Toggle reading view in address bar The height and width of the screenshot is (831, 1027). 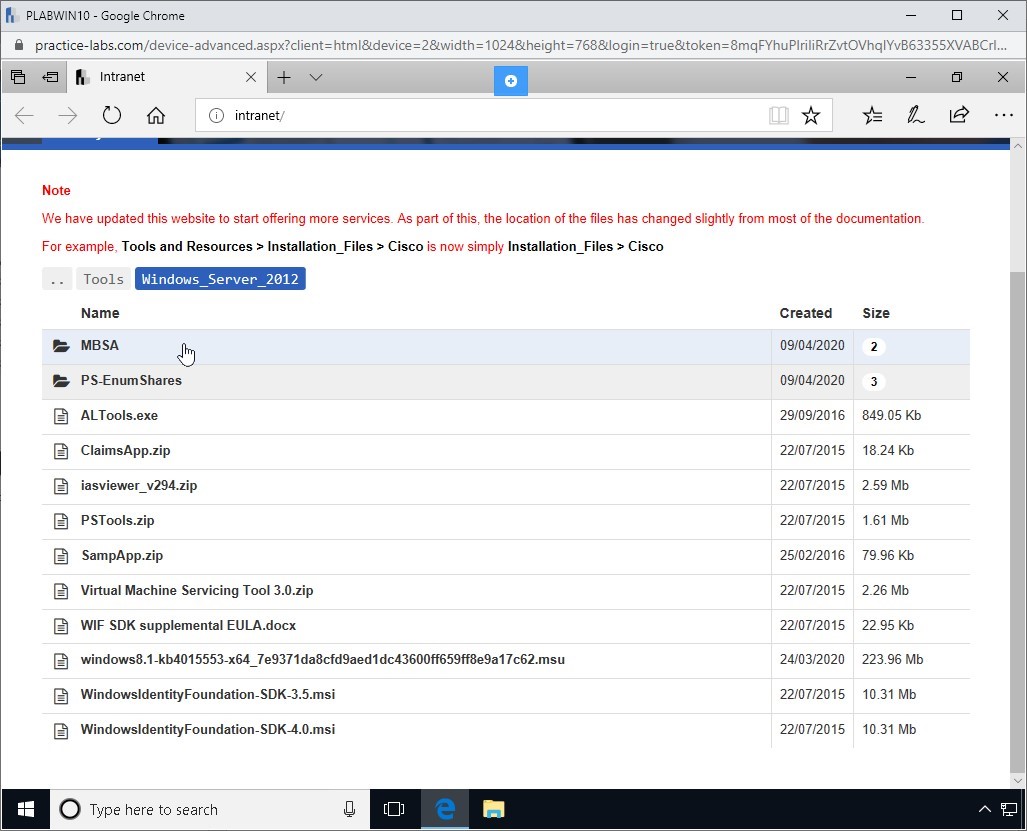coord(778,115)
